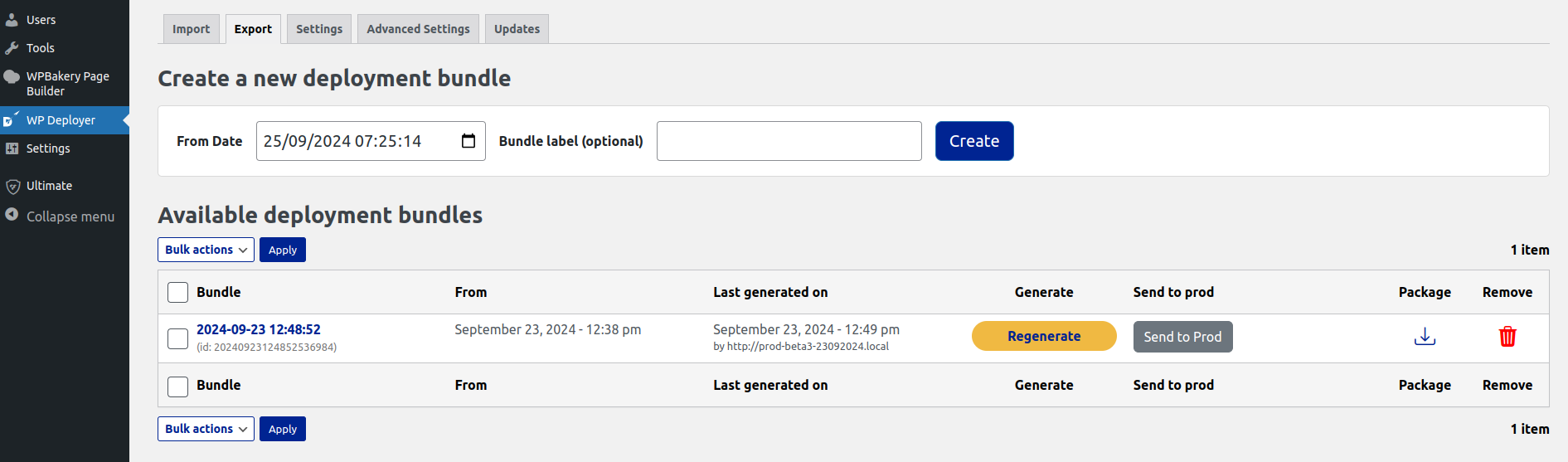Click the top 1 item count

[x=1529, y=250]
